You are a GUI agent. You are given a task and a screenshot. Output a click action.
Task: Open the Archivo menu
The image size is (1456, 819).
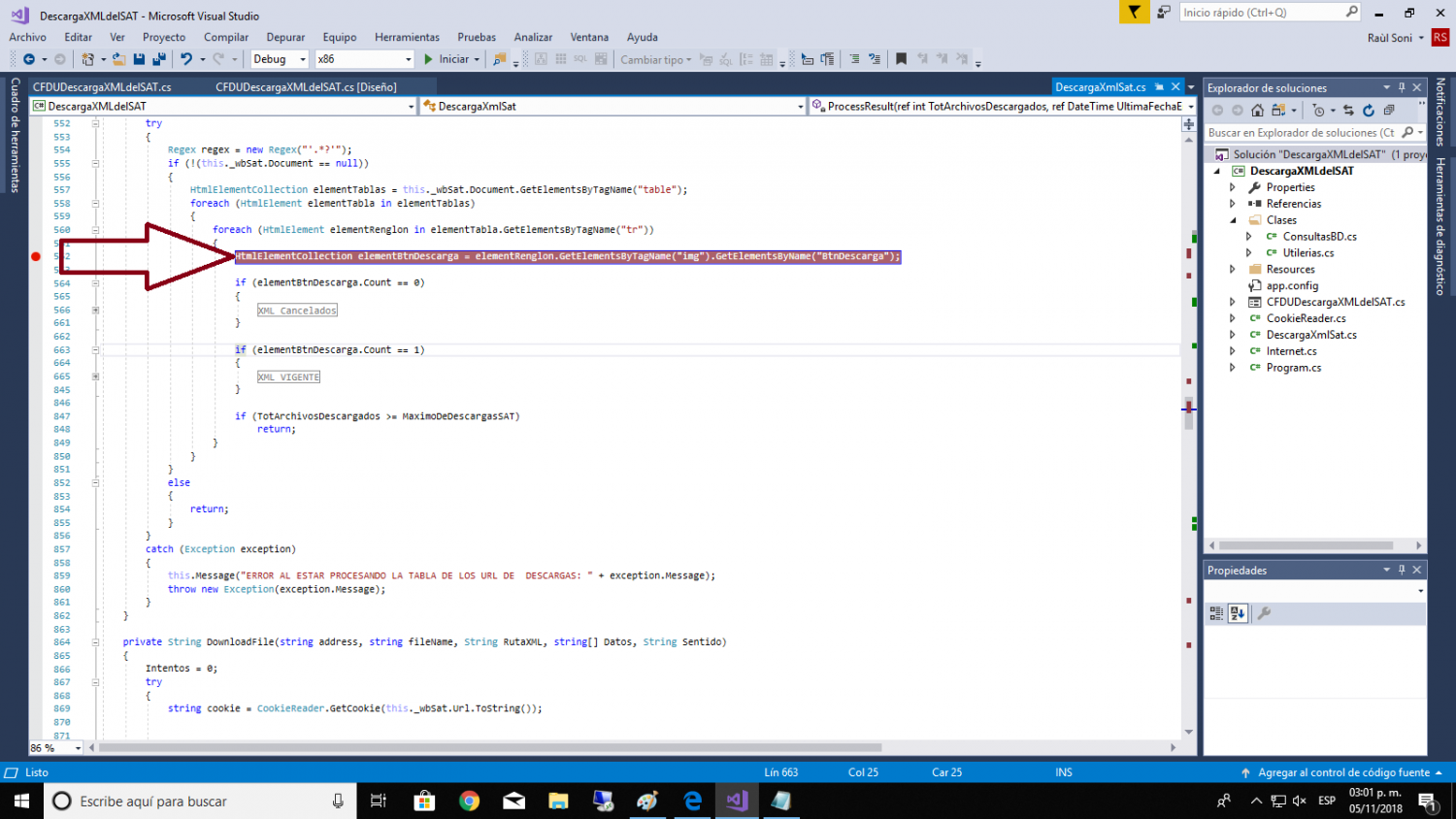pos(27,37)
